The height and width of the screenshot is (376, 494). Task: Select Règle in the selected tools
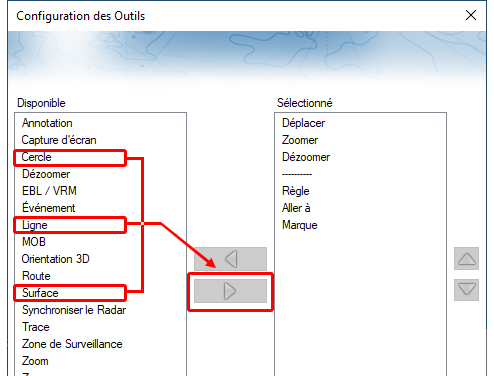click(x=296, y=191)
